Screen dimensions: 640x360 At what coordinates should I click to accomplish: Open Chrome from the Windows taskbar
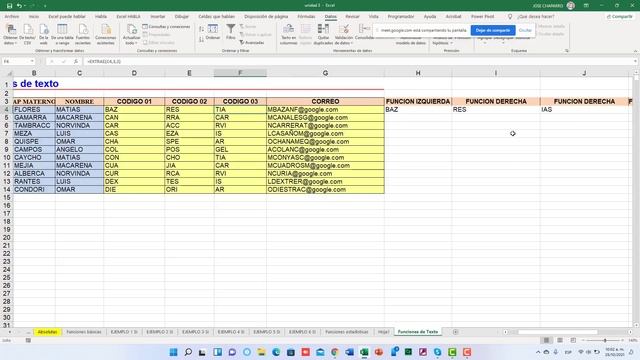335,352
